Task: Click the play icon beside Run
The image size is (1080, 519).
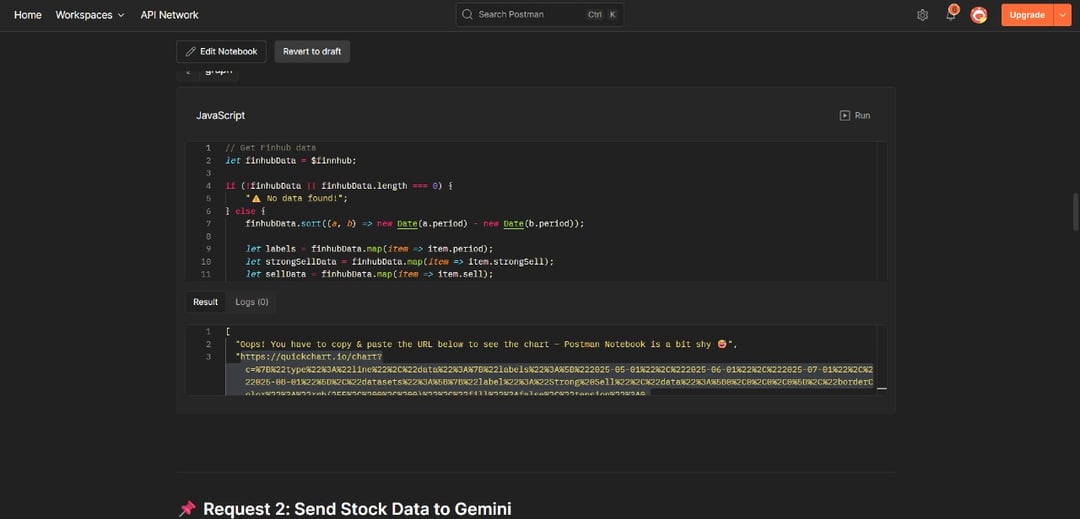Action: click(844, 116)
